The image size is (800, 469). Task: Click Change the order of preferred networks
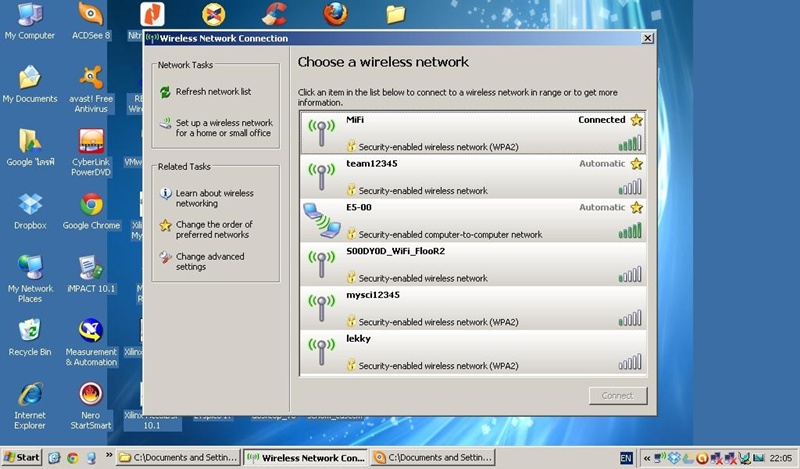click(214, 230)
